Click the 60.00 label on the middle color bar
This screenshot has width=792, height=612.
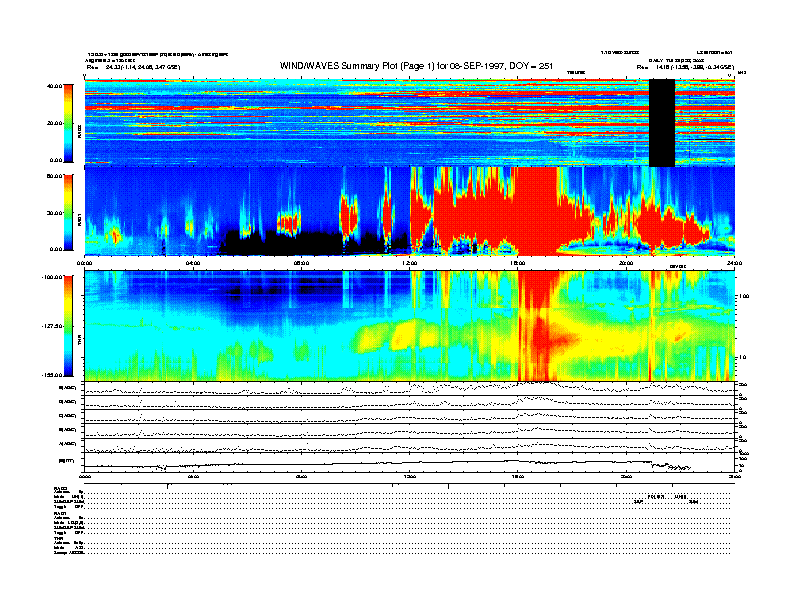54,176
